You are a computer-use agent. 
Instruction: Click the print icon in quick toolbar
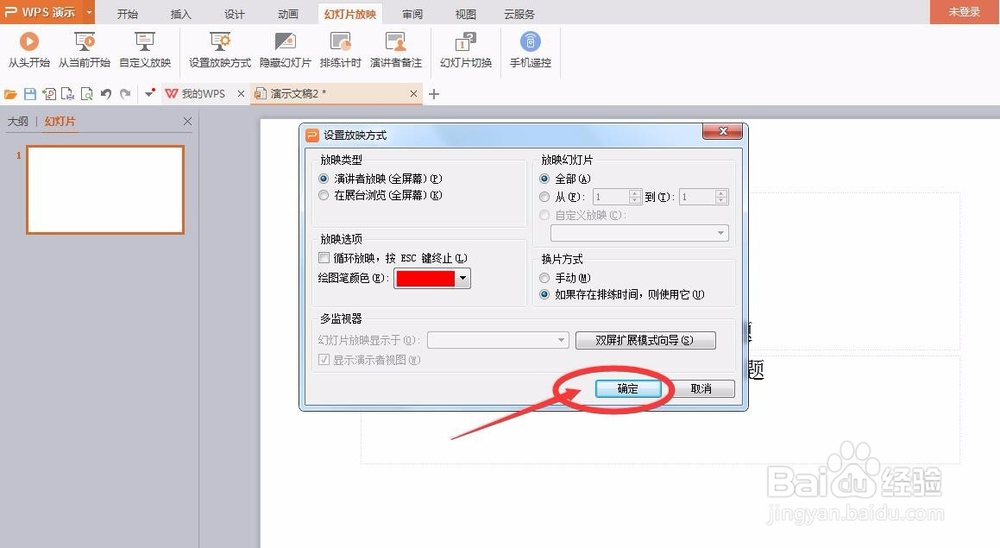click(x=67, y=94)
